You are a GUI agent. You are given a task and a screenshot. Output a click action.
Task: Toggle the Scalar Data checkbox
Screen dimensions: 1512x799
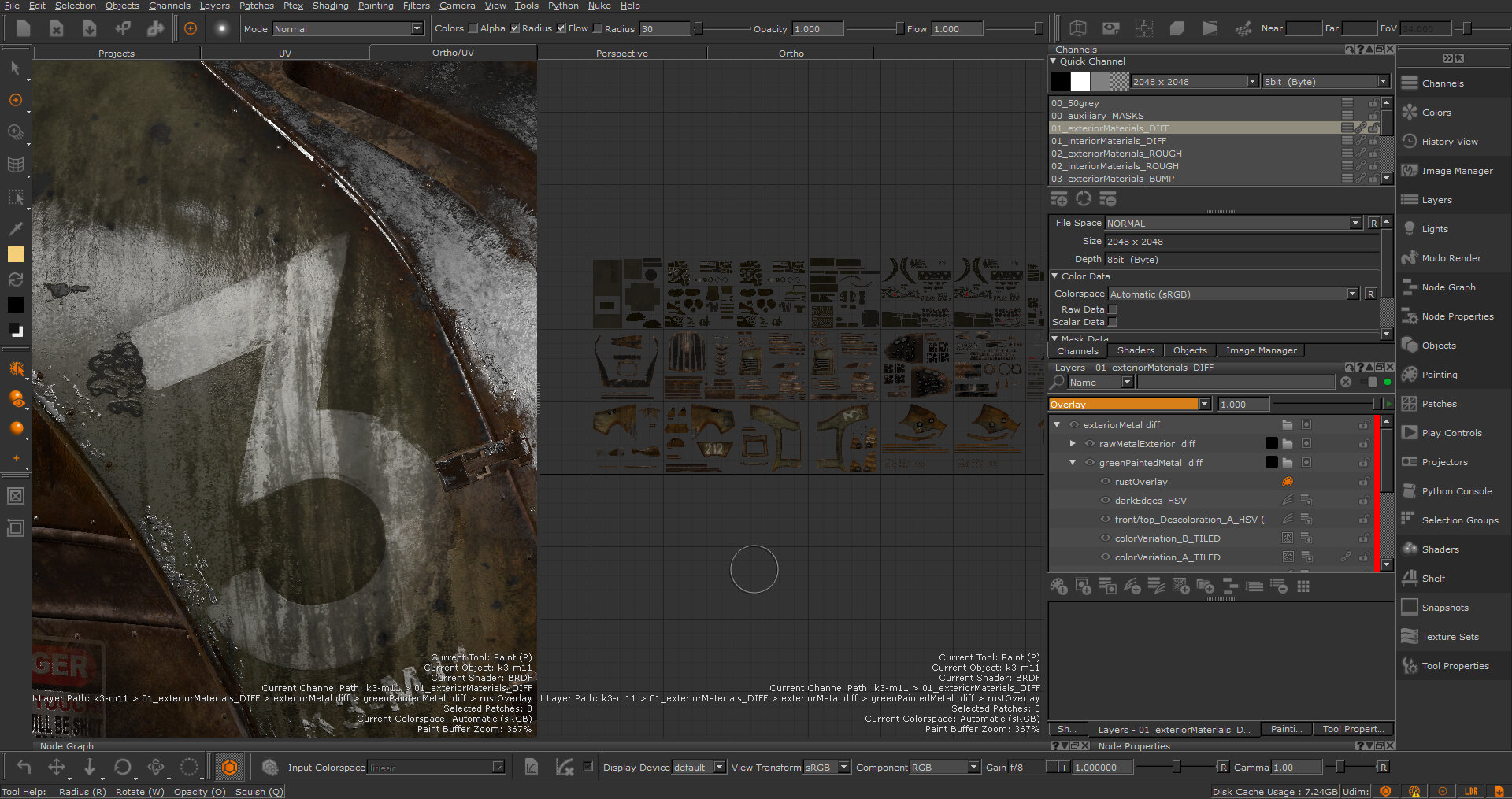(1113, 322)
